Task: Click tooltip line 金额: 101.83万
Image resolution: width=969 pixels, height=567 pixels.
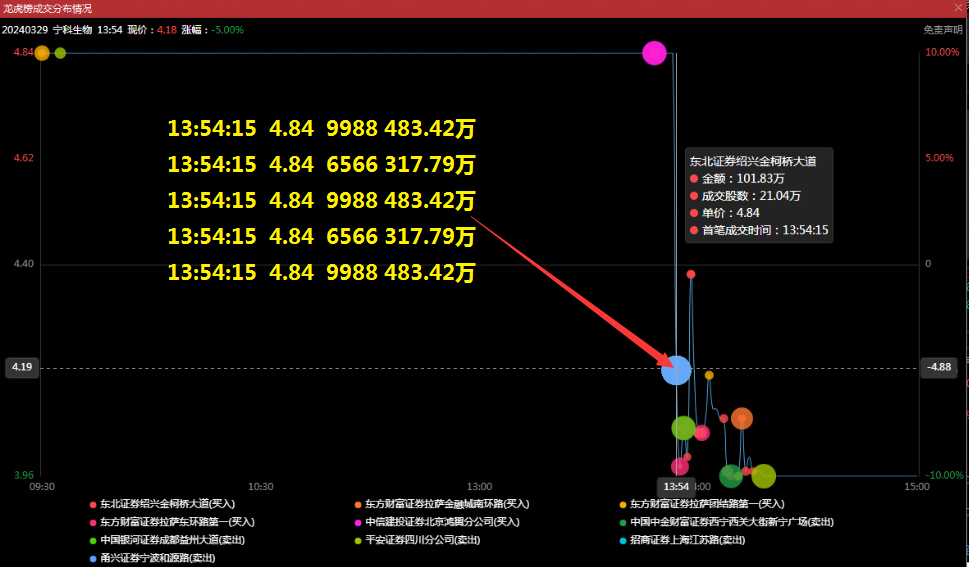Action: [737, 179]
